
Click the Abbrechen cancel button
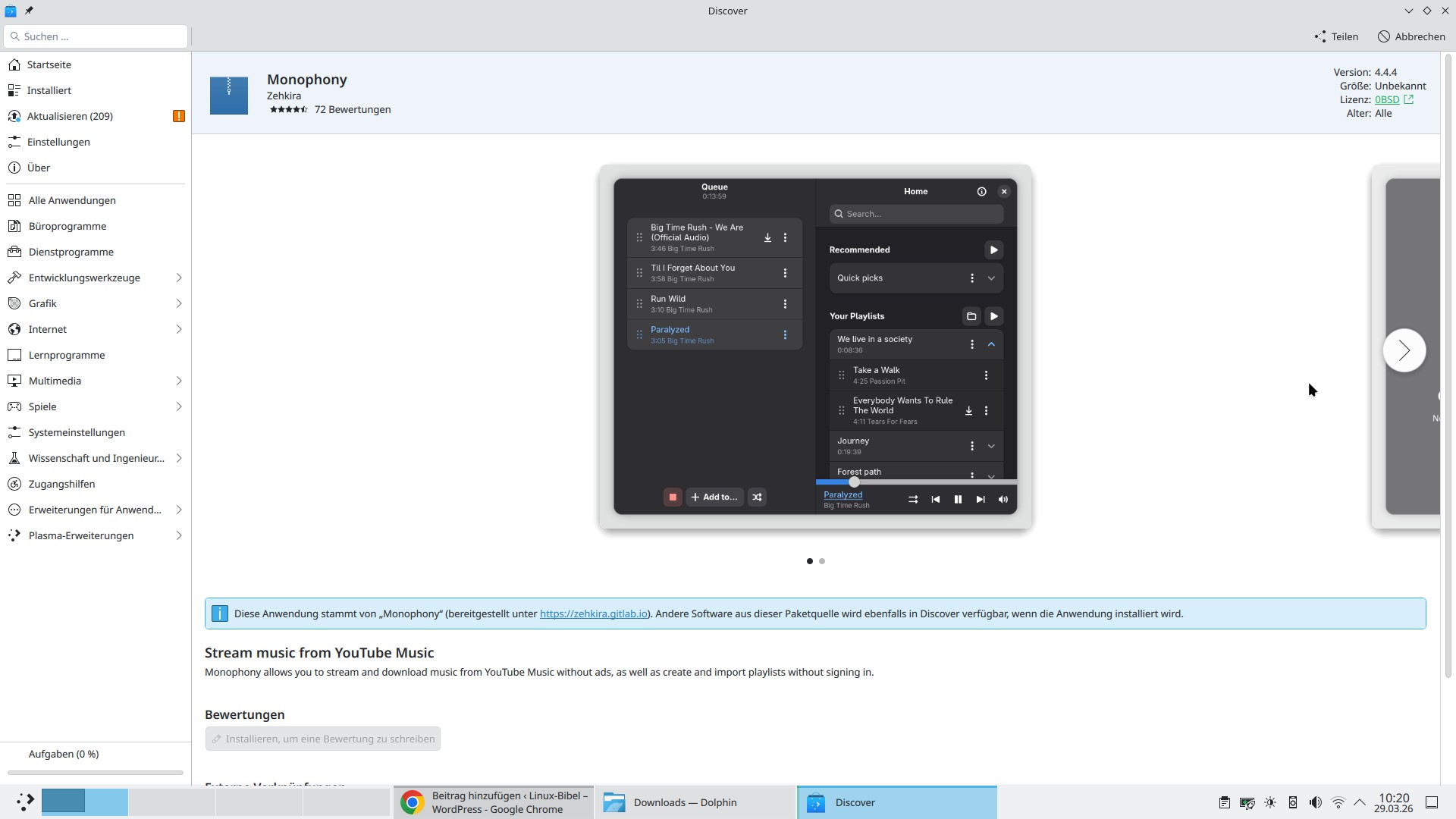pyautogui.click(x=1411, y=36)
